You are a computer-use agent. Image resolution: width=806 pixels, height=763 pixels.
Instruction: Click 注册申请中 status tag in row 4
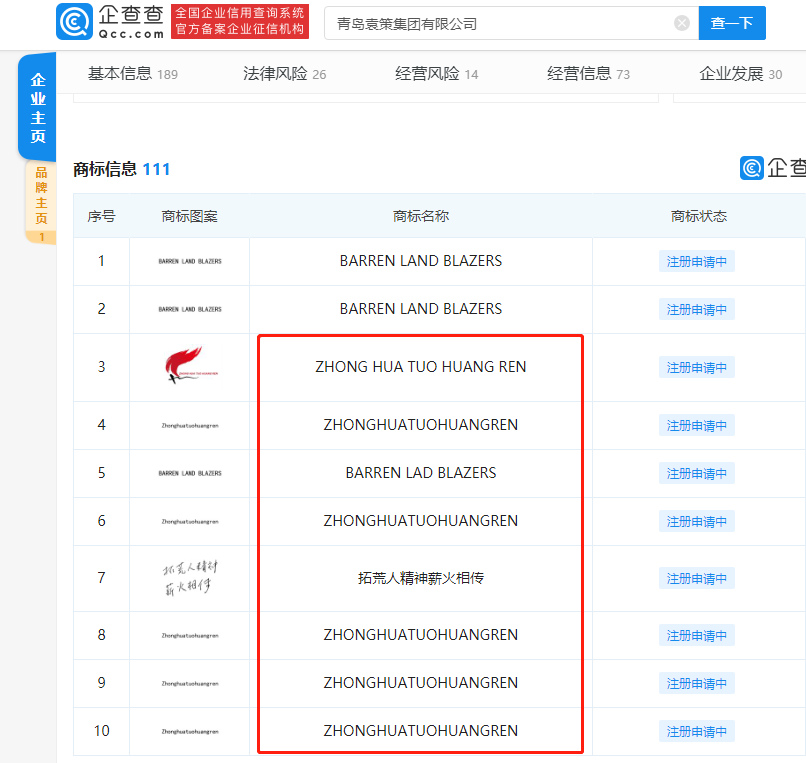(697, 426)
